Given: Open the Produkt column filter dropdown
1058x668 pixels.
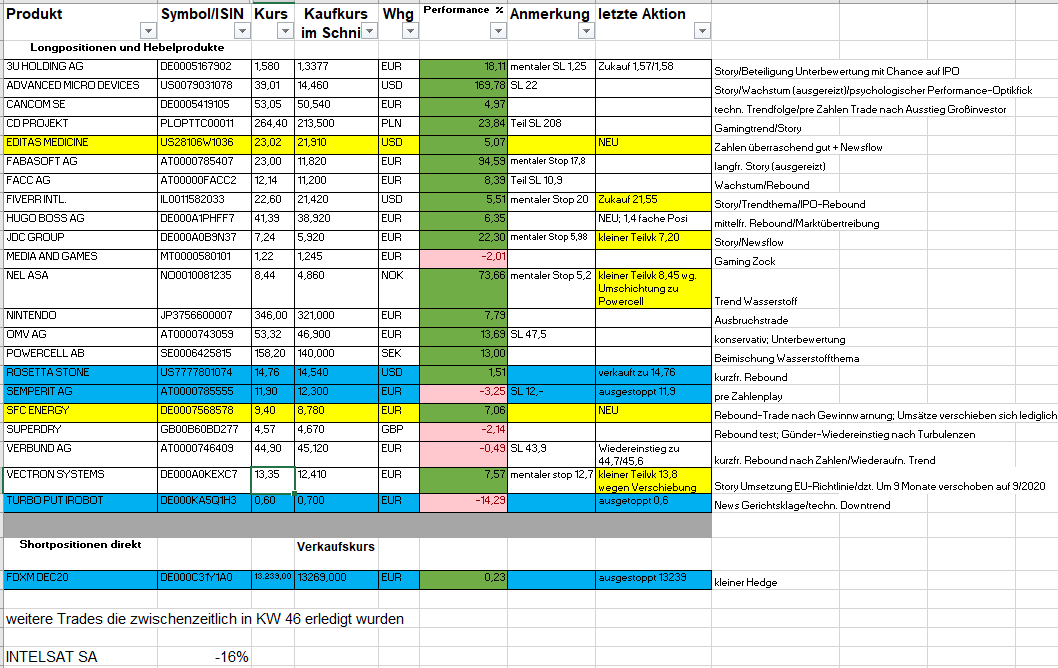Looking at the screenshot, I should tap(147, 31).
